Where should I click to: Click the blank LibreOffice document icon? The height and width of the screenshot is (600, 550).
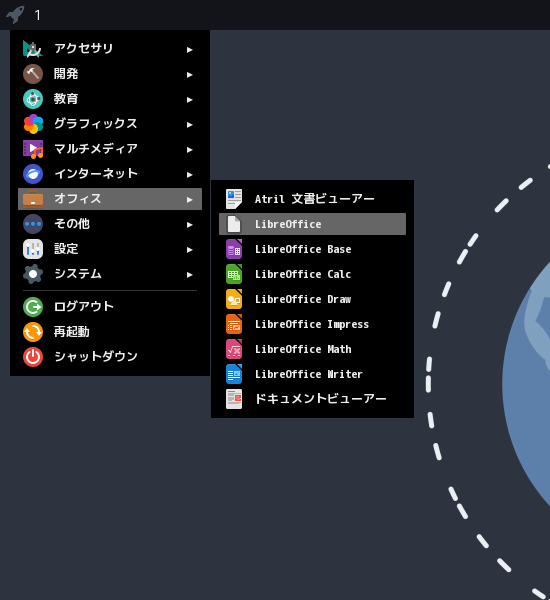(234, 224)
